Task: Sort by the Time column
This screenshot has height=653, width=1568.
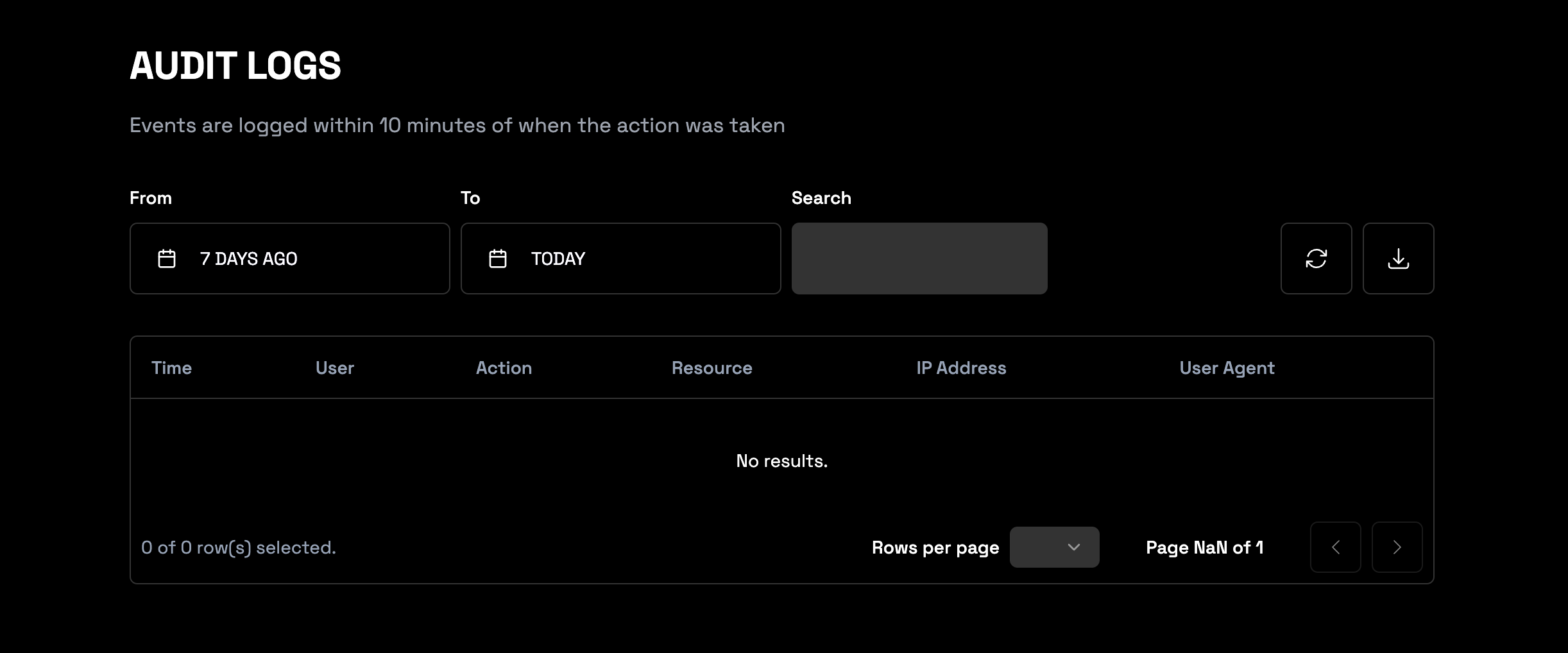Action: (x=171, y=367)
